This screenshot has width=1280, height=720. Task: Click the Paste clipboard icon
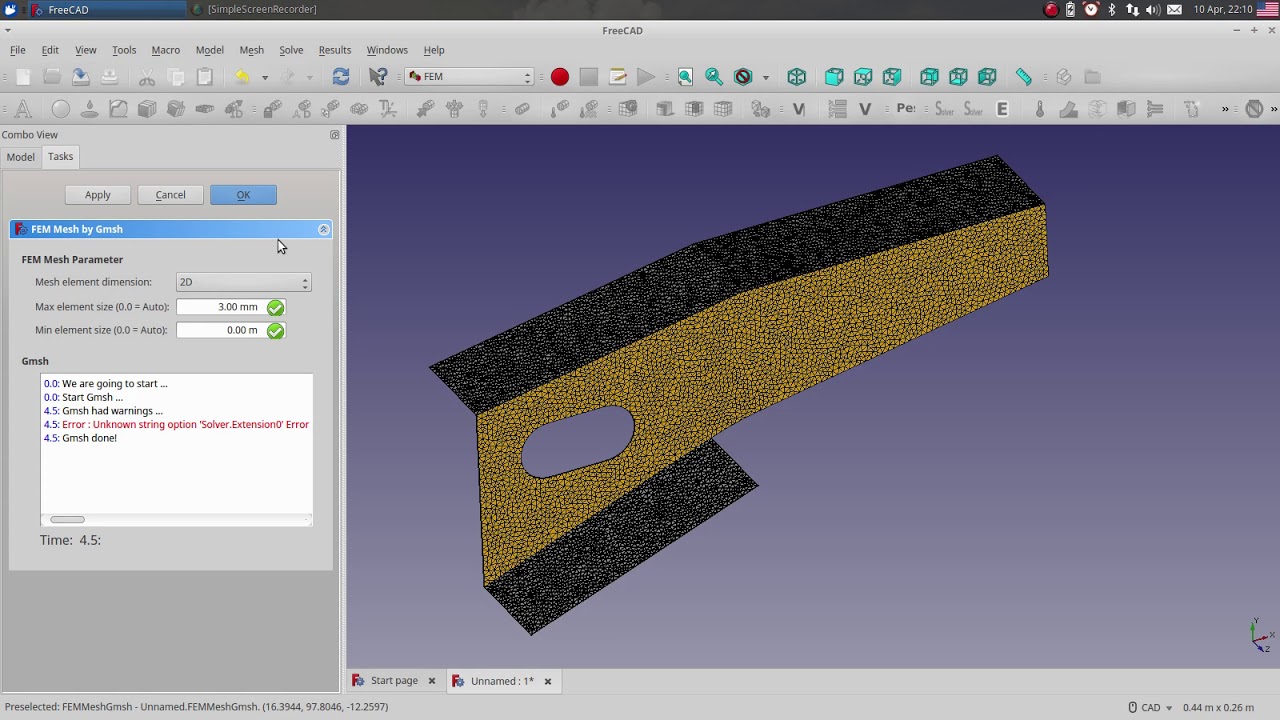point(205,77)
